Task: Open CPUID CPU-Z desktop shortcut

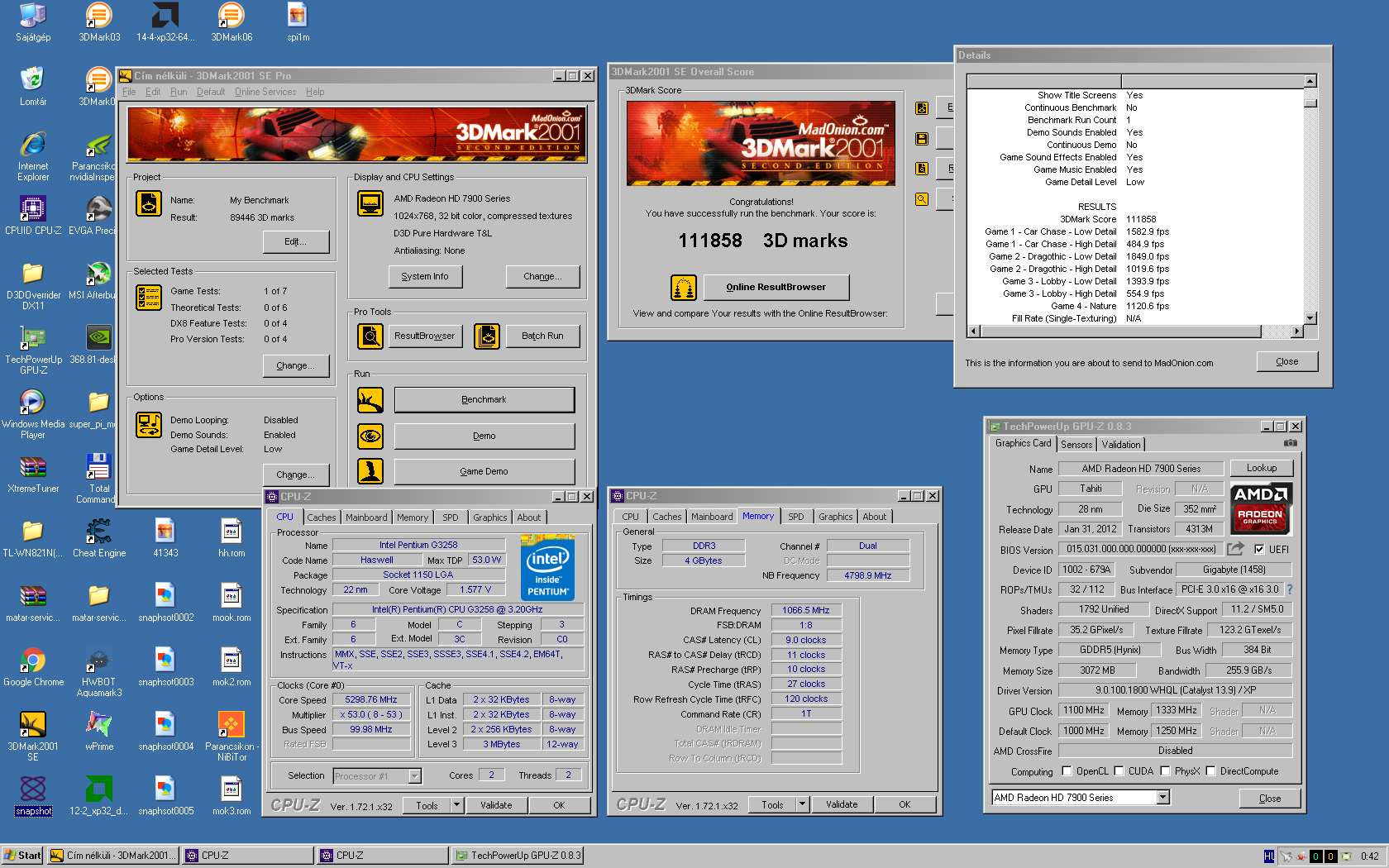Action: tap(33, 216)
